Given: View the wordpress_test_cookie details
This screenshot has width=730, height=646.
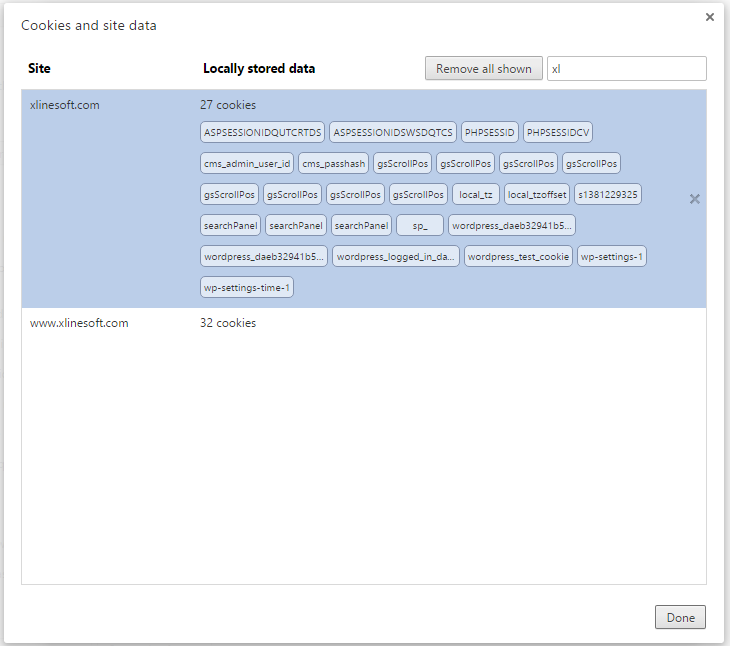Looking at the screenshot, I should [x=518, y=256].
